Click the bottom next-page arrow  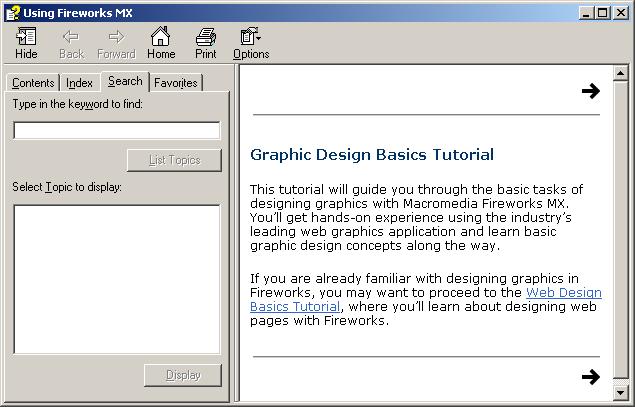[x=590, y=377]
